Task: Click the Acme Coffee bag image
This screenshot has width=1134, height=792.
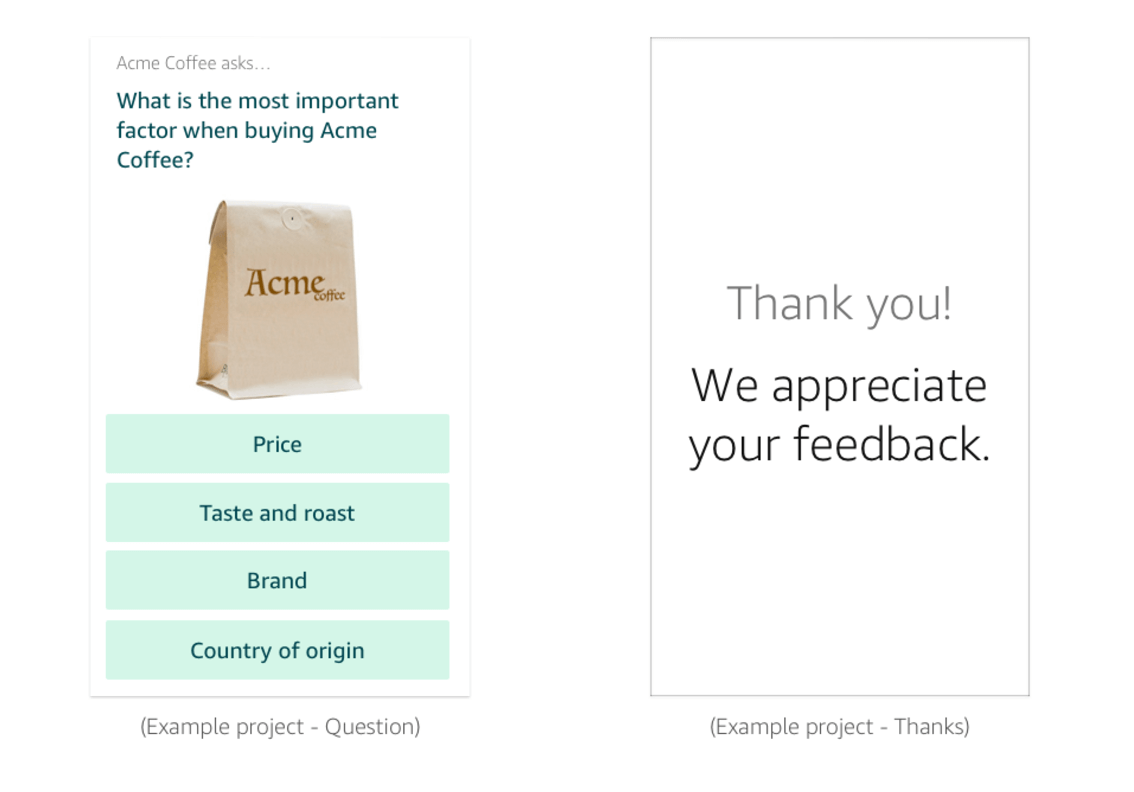Action: click(278, 299)
